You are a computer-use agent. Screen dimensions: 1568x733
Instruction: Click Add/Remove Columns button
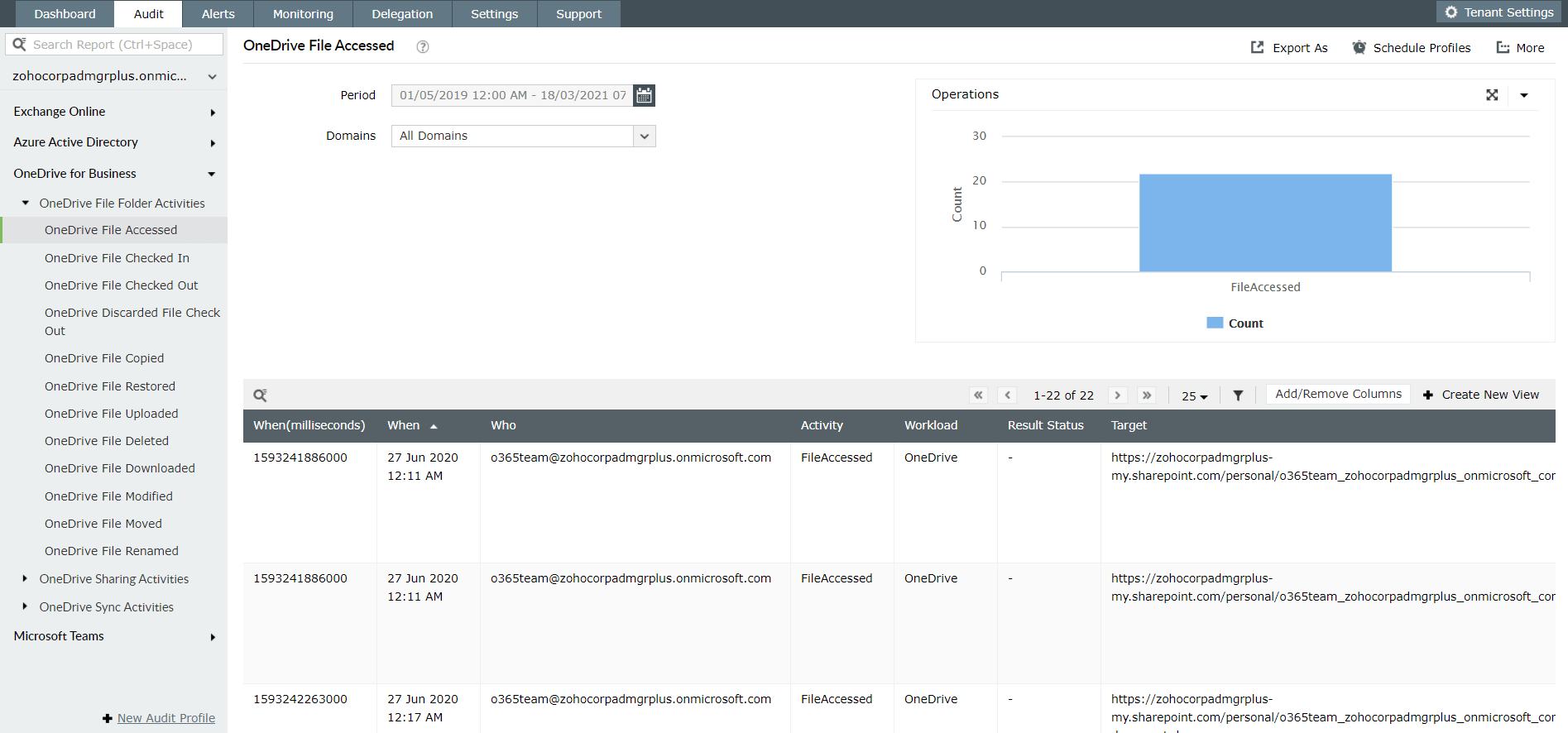coord(1338,395)
